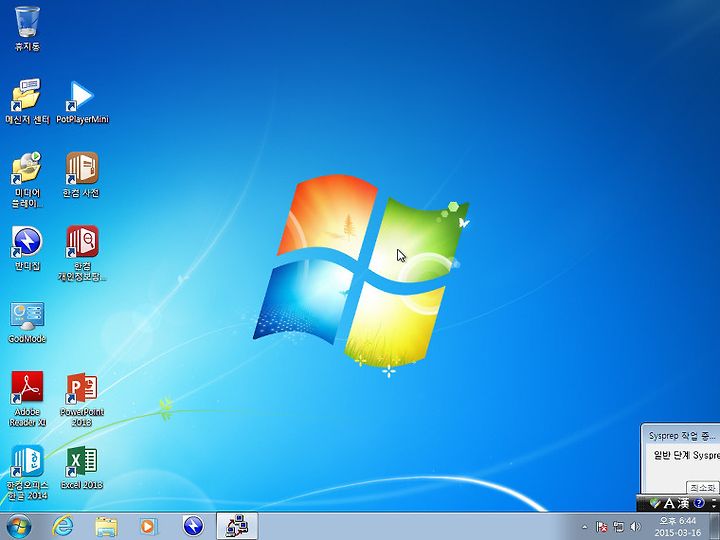Open the 한컴 사전 dictionary shortcut
Viewport: 720px width, 540px height.
pos(82,174)
